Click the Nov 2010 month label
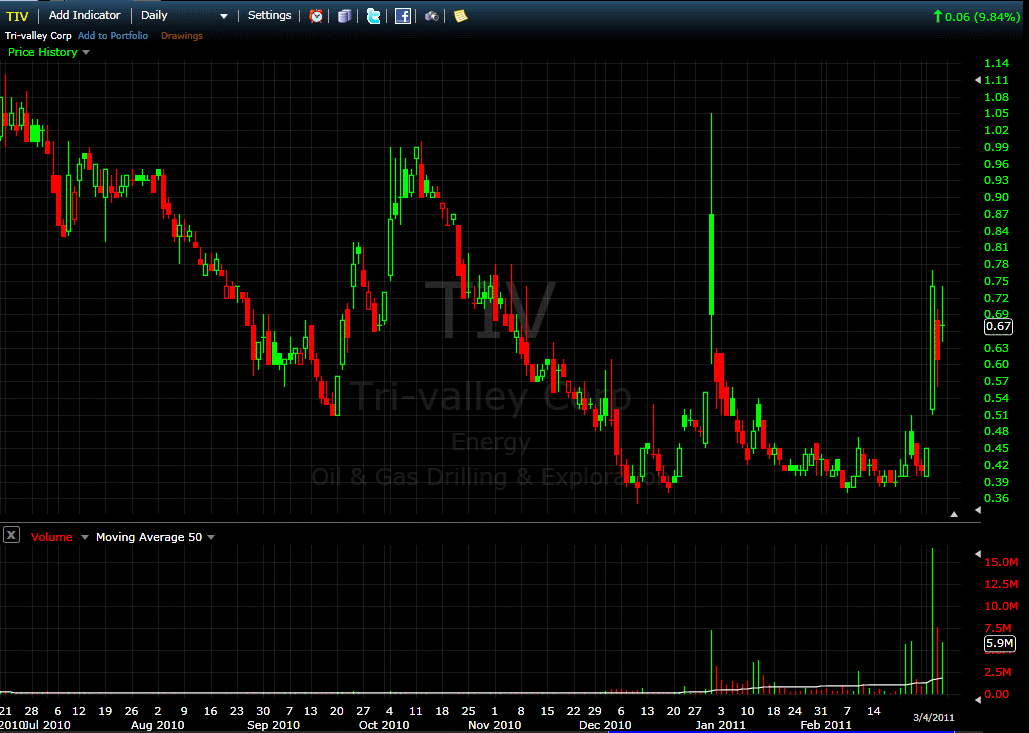The image size is (1029, 733). (x=495, y=725)
